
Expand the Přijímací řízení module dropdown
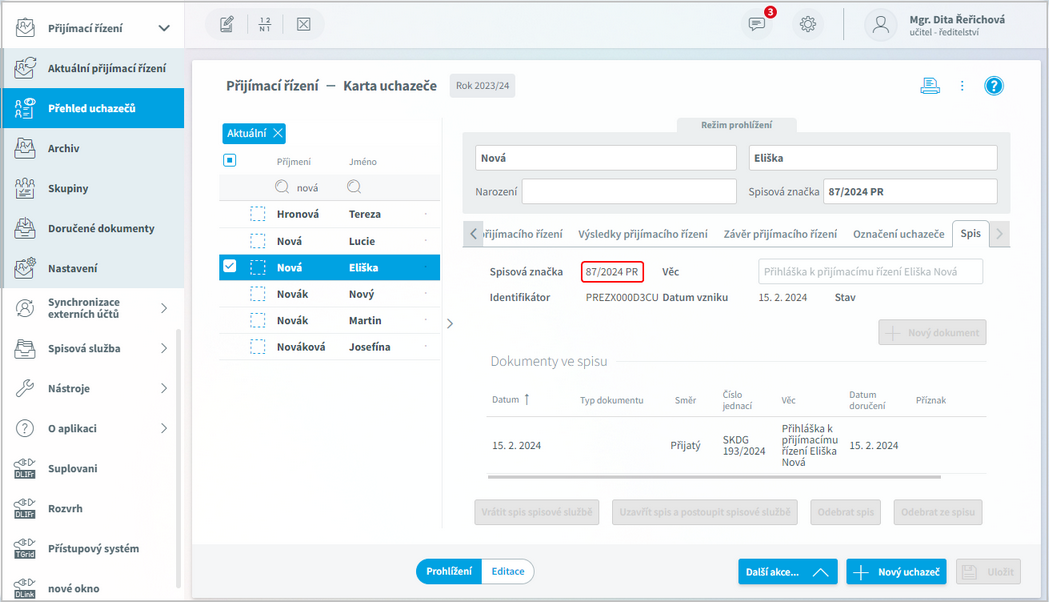164,28
